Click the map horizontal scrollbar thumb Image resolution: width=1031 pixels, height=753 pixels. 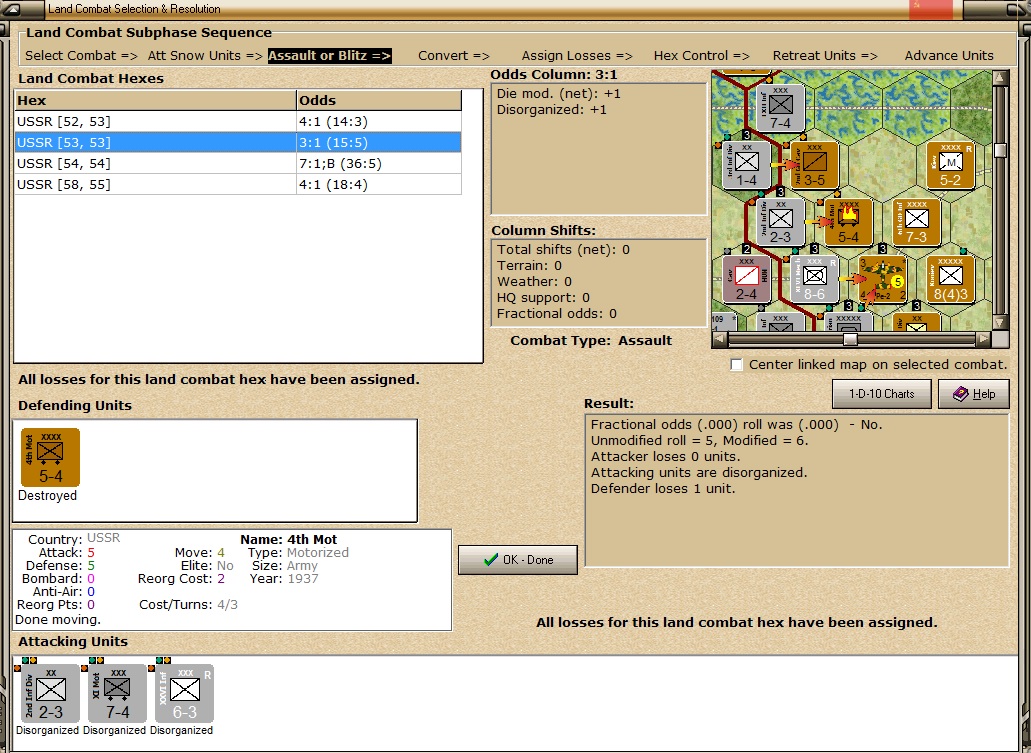(x=850, y=339)
